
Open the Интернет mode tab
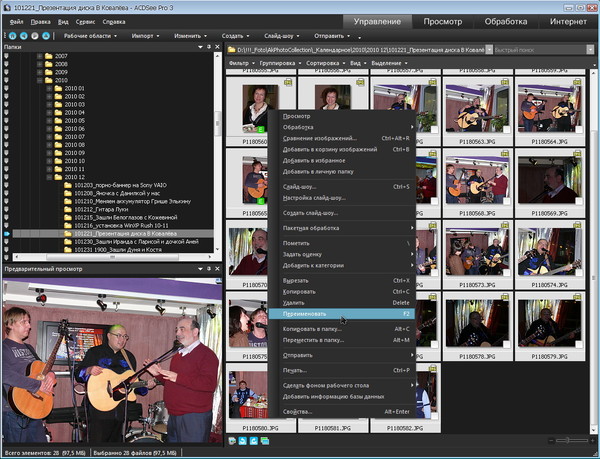click(x=568, y=22)
